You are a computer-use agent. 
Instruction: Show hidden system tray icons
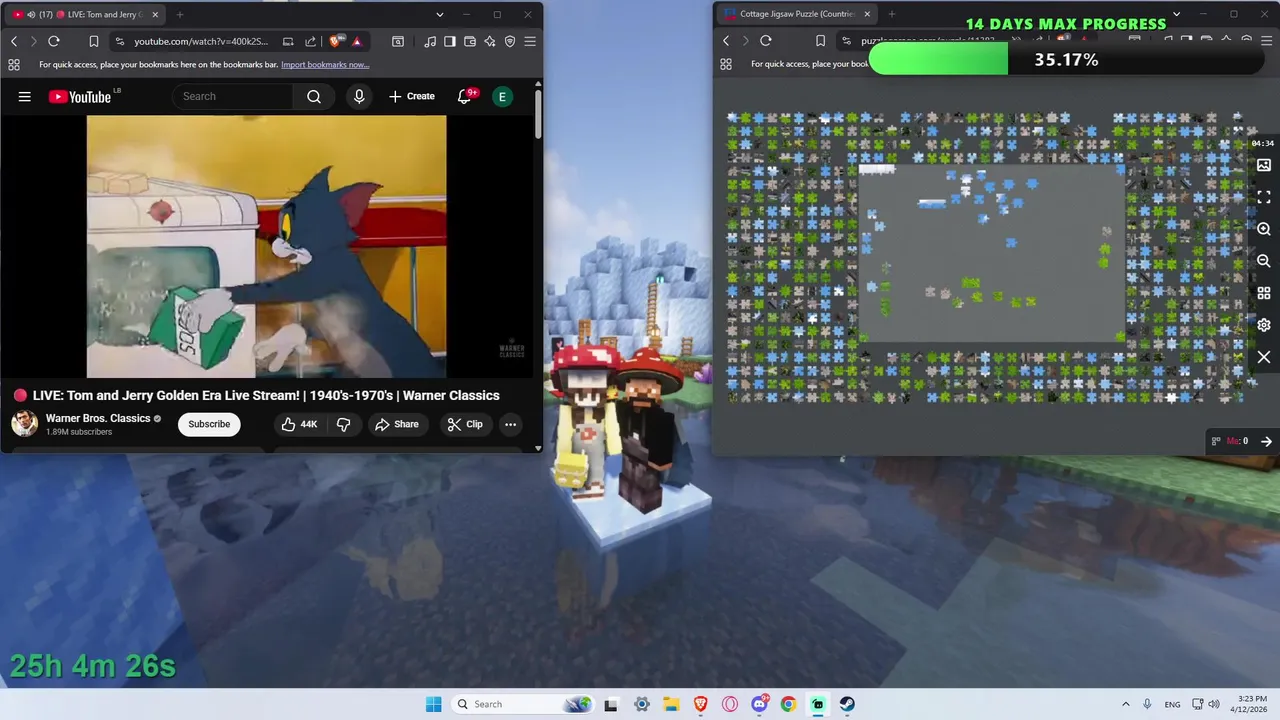[x=1125, y=704]
